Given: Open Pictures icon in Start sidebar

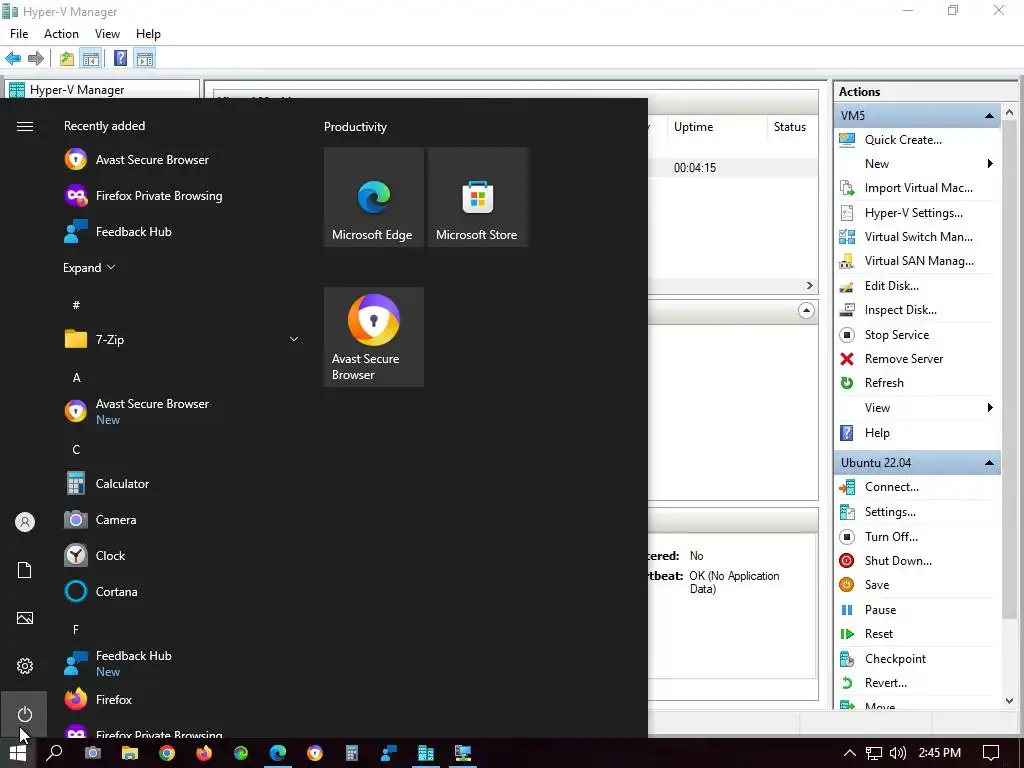Looking at the screenshot, I should tap(25, 618).
